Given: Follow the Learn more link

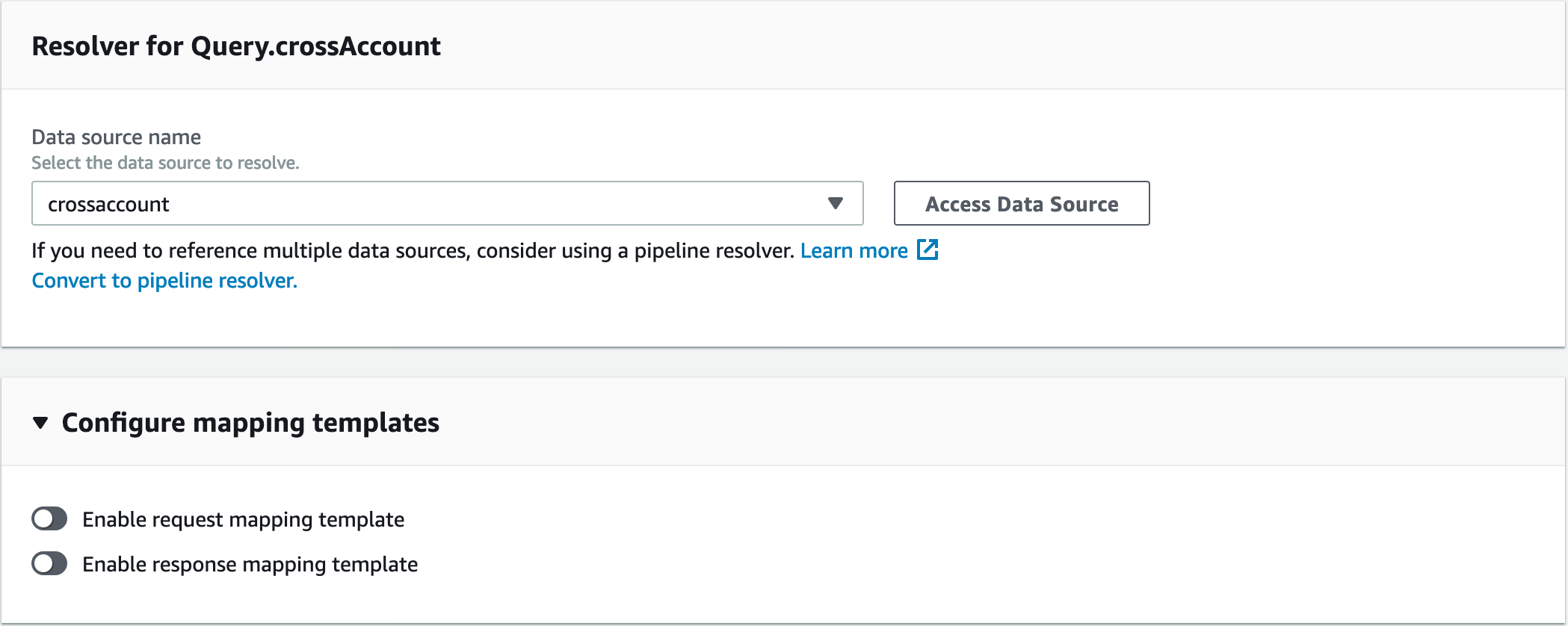Looking at the screenshot, I should (x=854, y=251).
